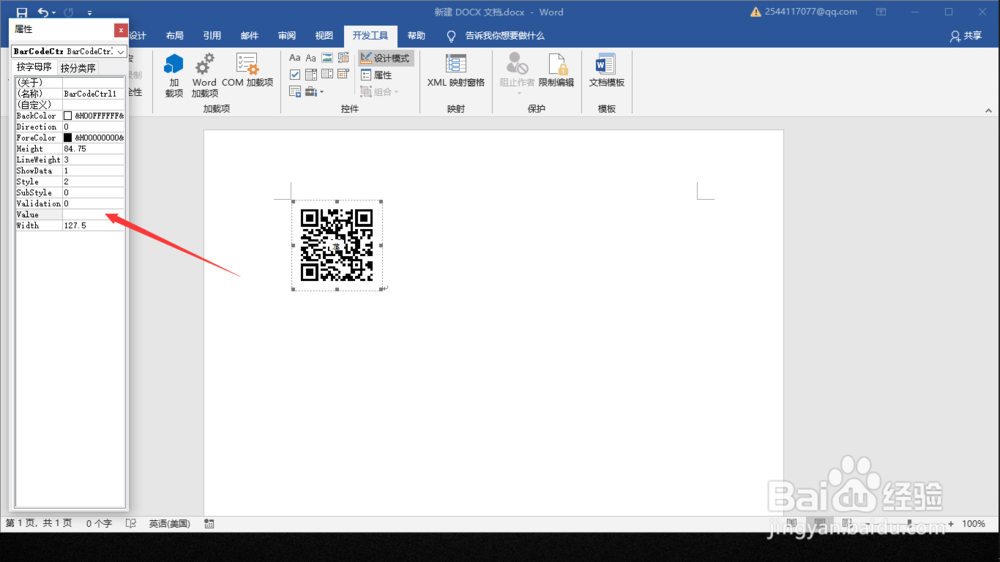
Task: Select the (关于) property row
Action: pos(70,82)
